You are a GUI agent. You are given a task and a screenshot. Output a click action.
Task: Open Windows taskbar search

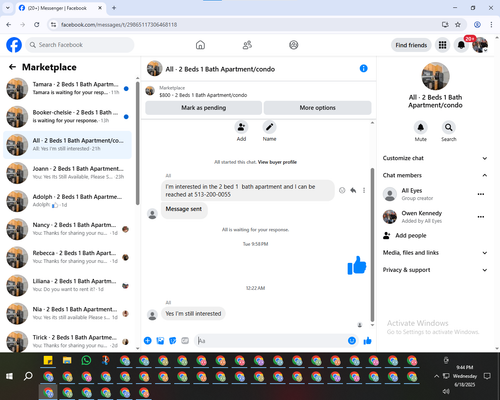28,376
